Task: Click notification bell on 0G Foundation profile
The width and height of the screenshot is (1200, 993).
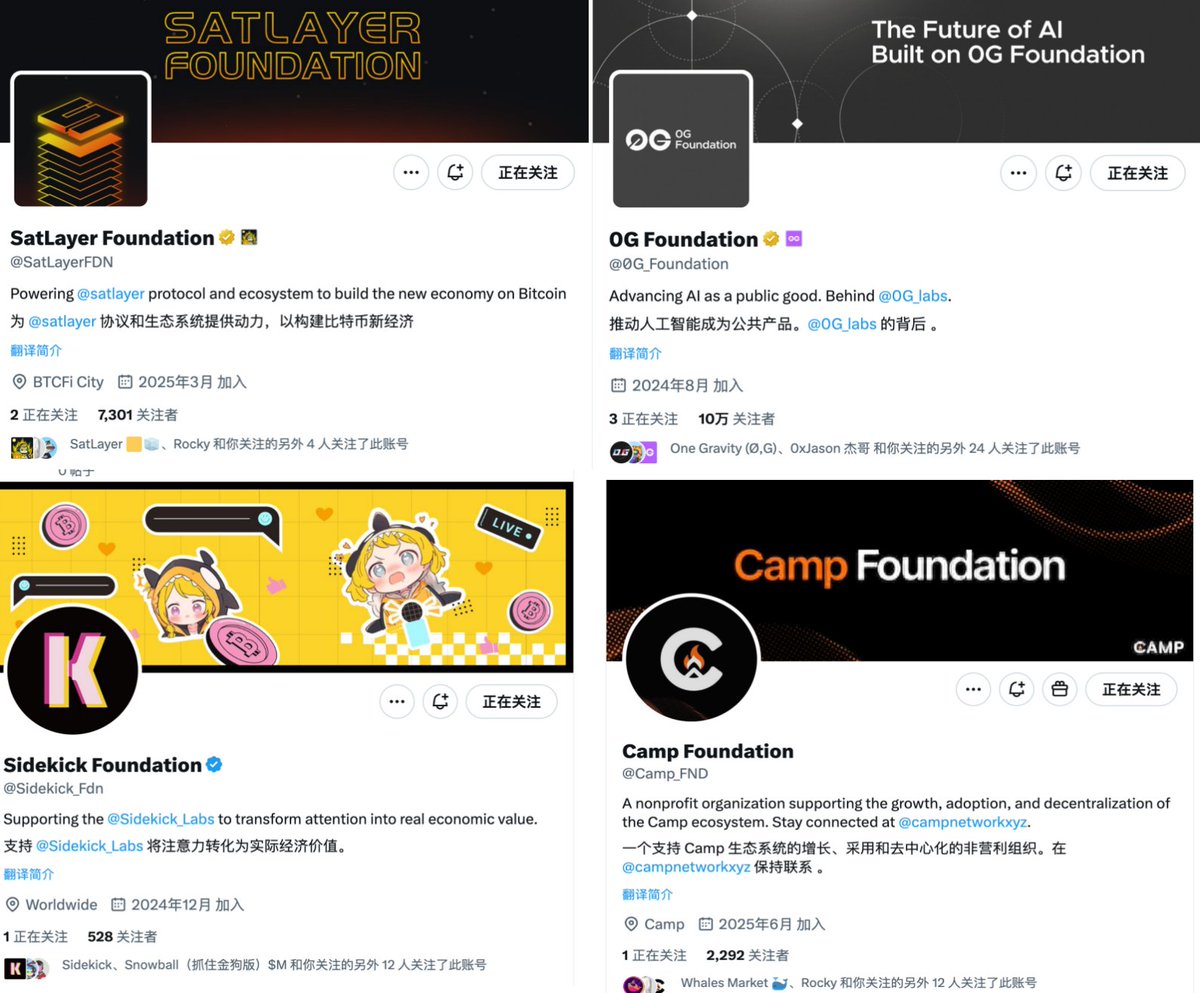Action: (1063, 173)
